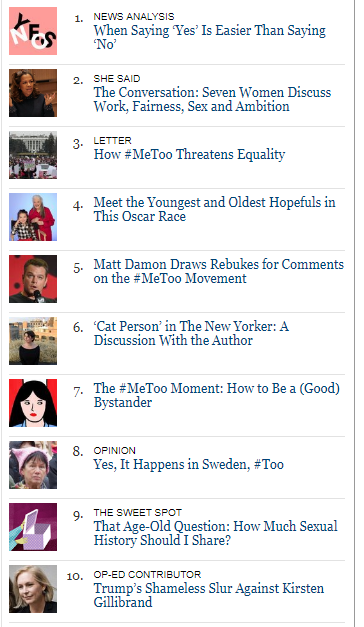Open 'Yes, It Happens in Sweden, #Too'
Image resolution: width=364 pixels, height=627 pixels.
tap(188, 464)
